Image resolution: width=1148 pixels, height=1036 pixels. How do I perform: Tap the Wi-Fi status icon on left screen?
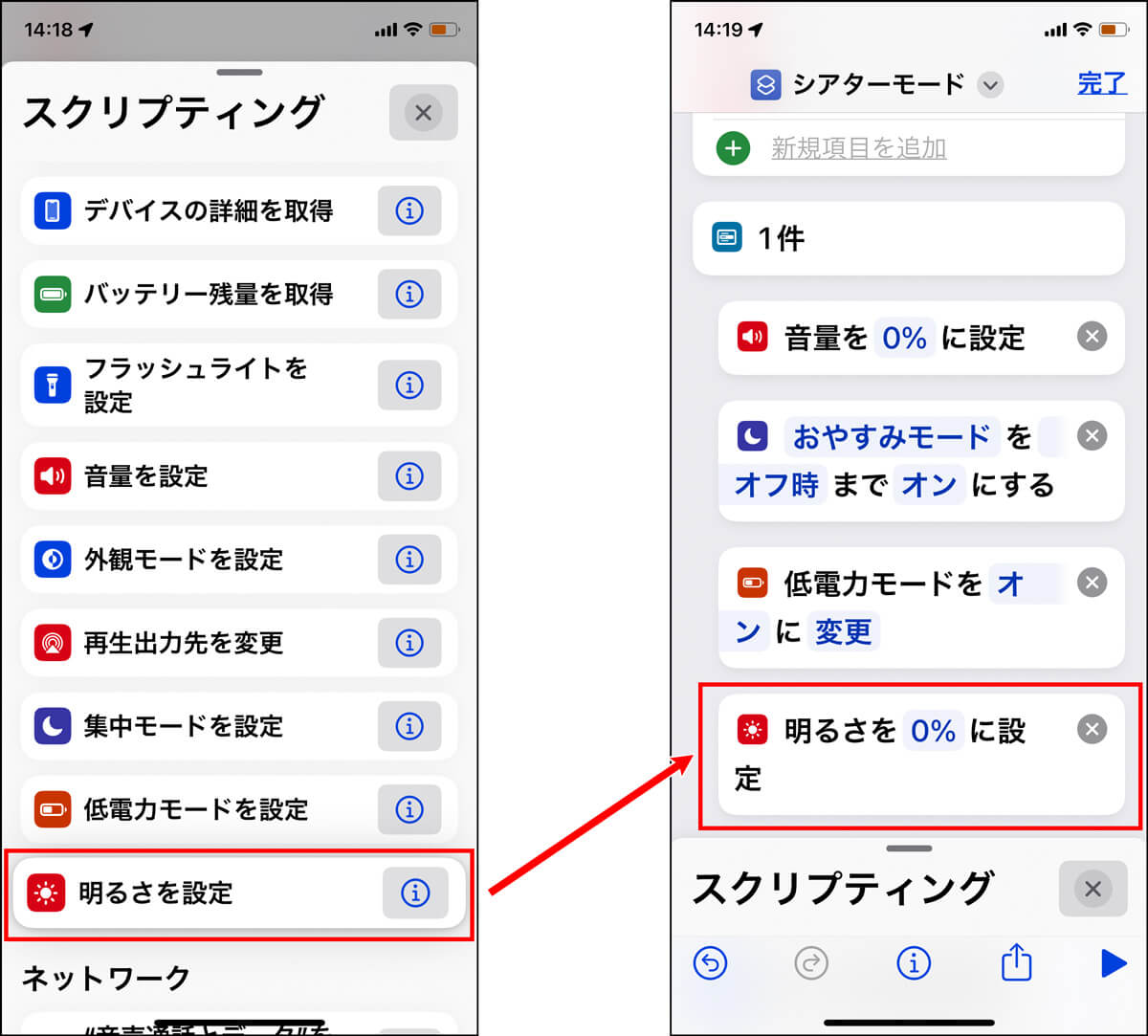[x=412, y=30]
